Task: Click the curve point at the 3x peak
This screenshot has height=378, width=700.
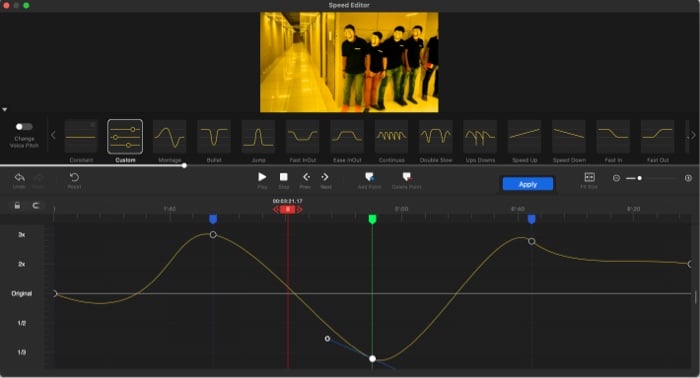Action: pyautogui.click(x=213, y=234)
